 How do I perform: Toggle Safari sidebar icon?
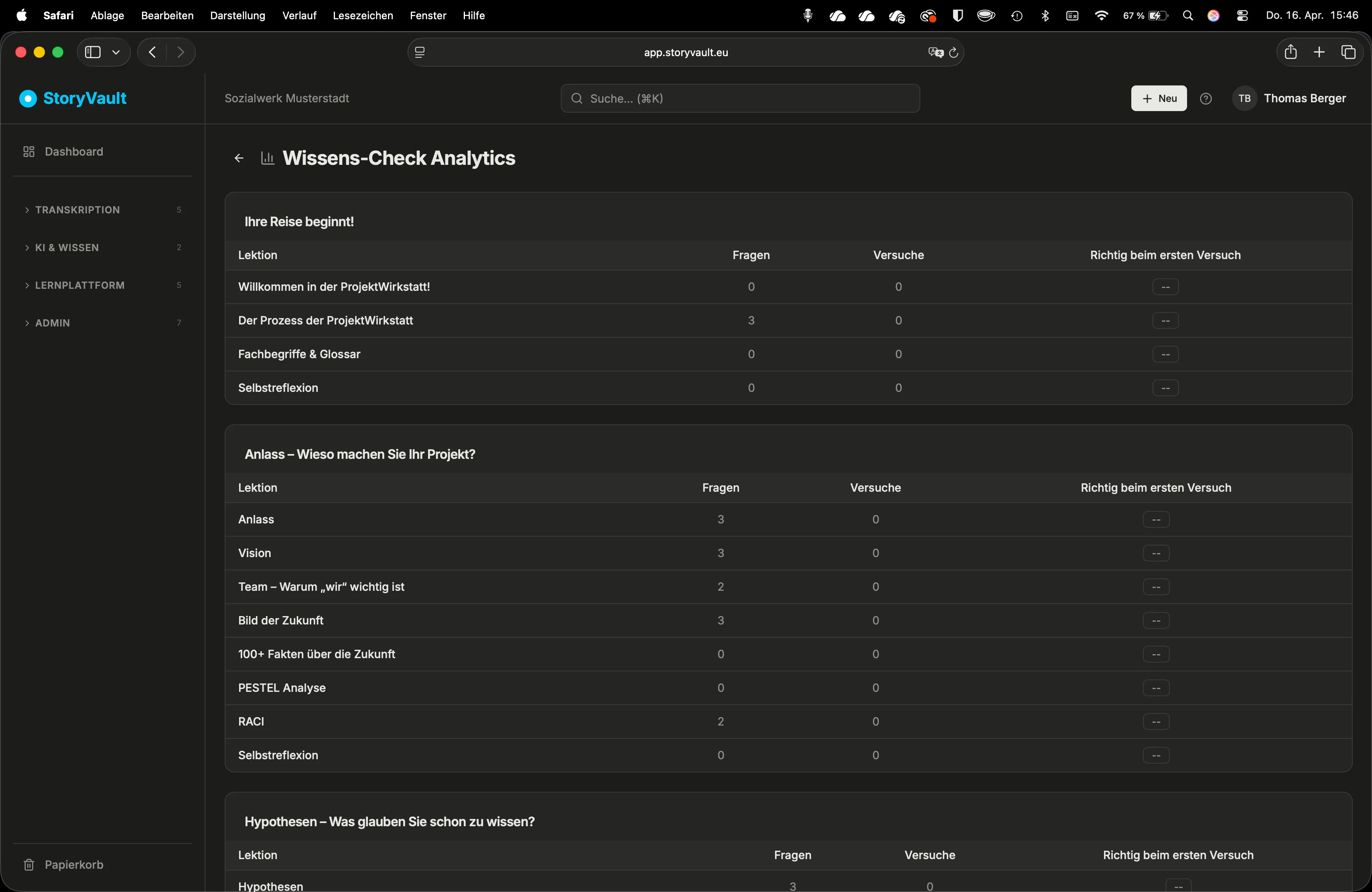(x=93, y=53)
